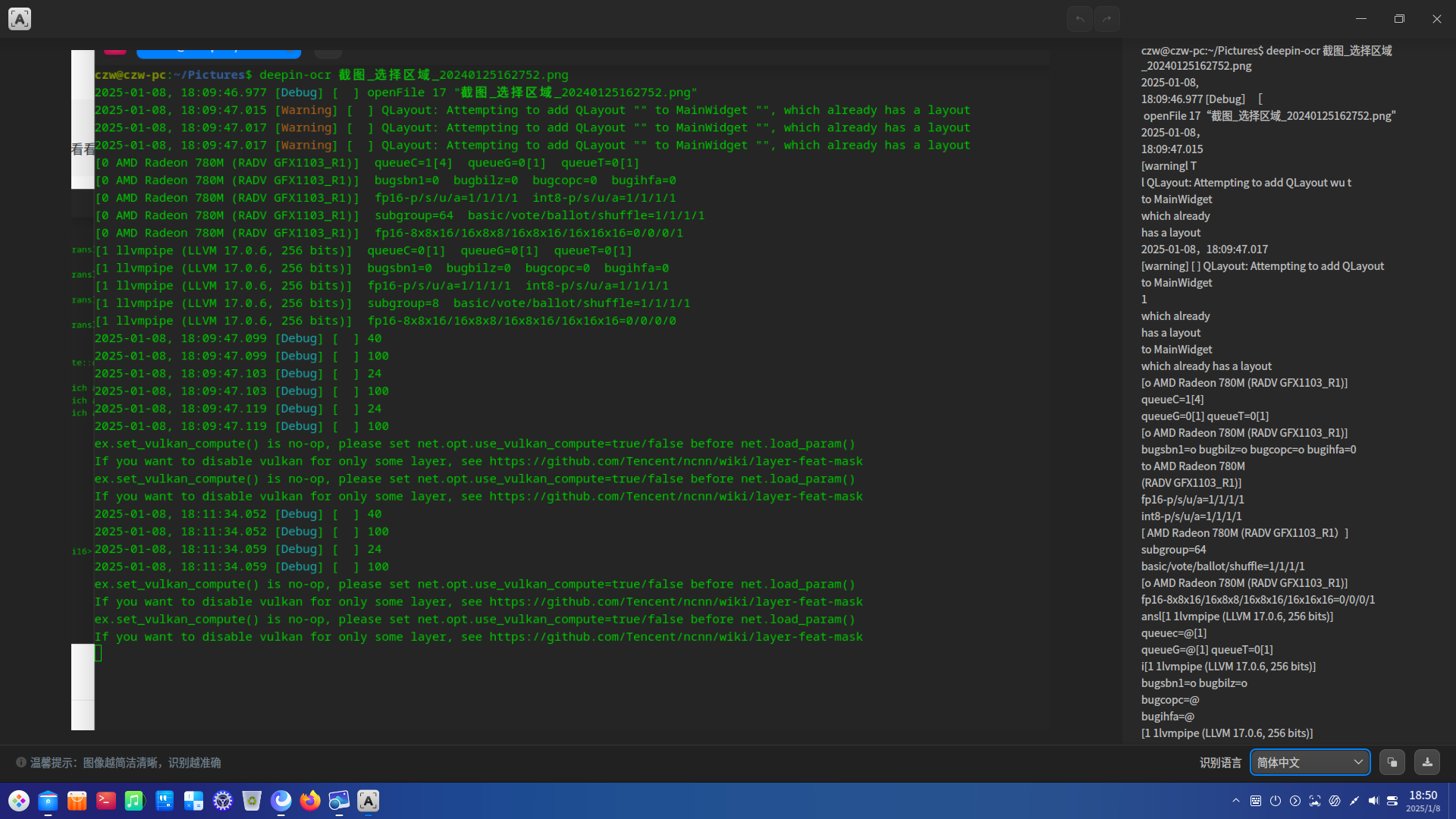Click the arrow-in-circle tray icon

[x=1295, y=801]
